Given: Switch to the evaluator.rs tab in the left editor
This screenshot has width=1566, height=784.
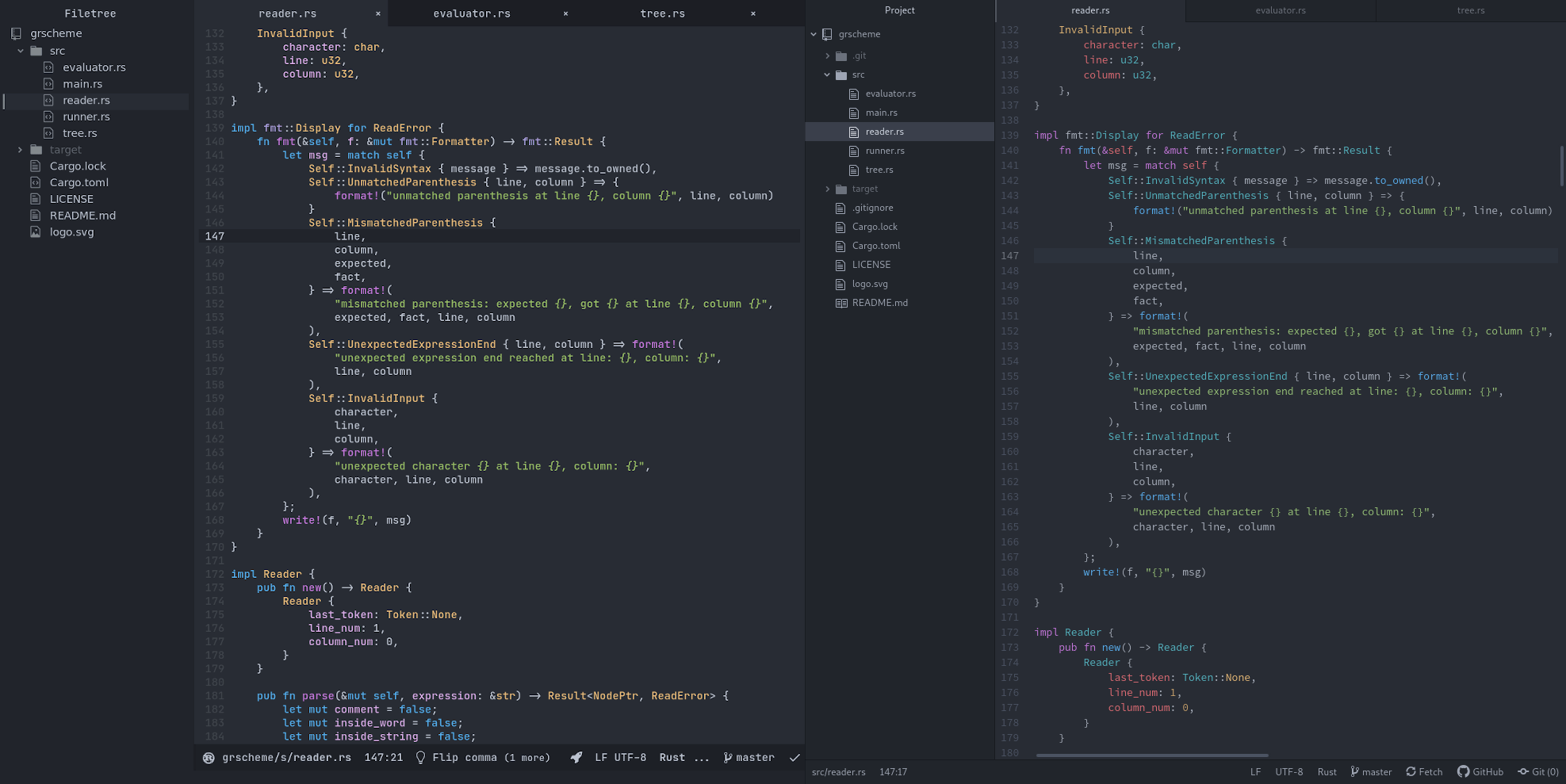Looking at the screenshot, I should point(483,13).
